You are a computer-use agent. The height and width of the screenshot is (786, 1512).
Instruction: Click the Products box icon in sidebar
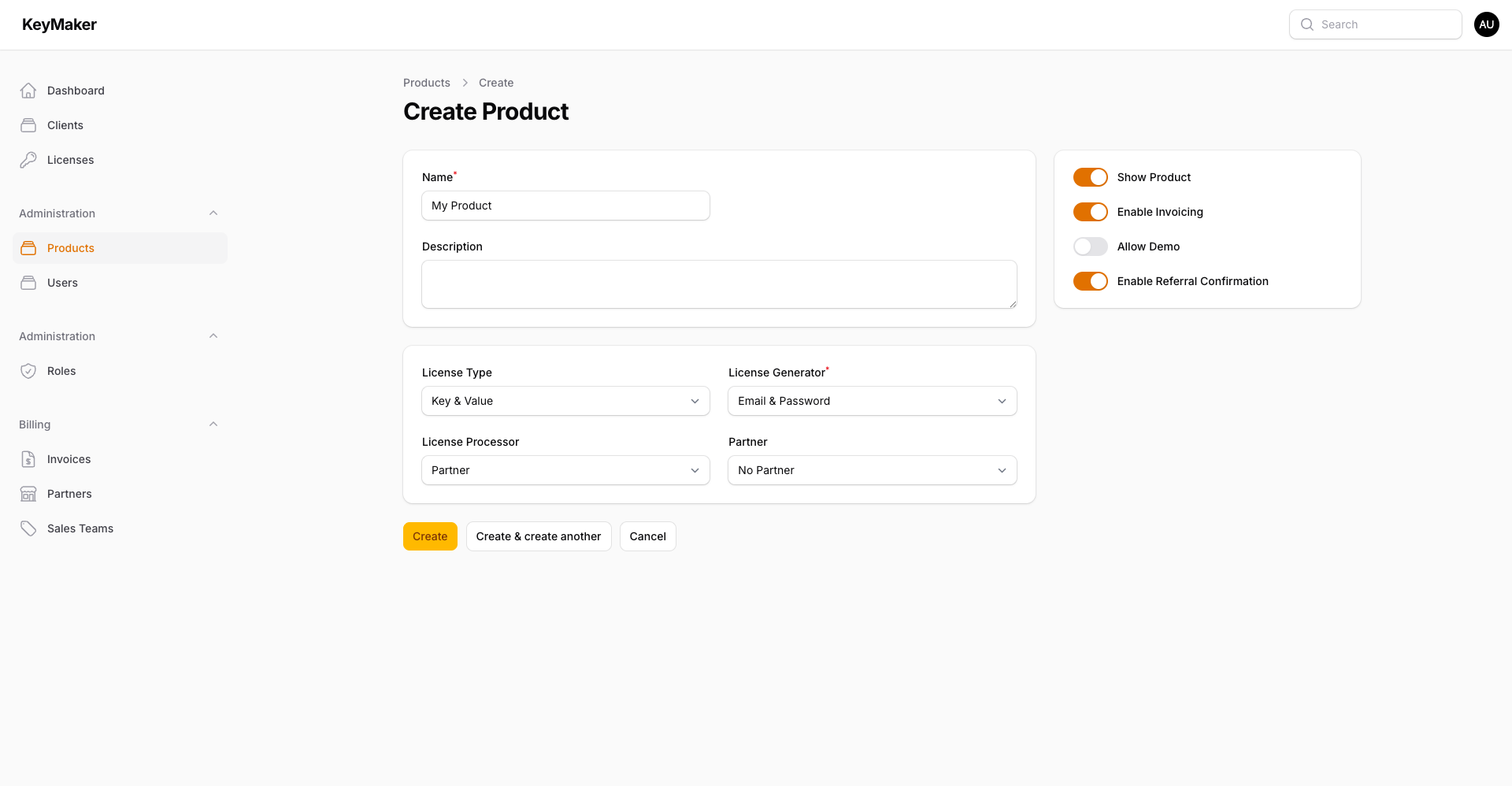pyautogui.click(x=28, y=247)
